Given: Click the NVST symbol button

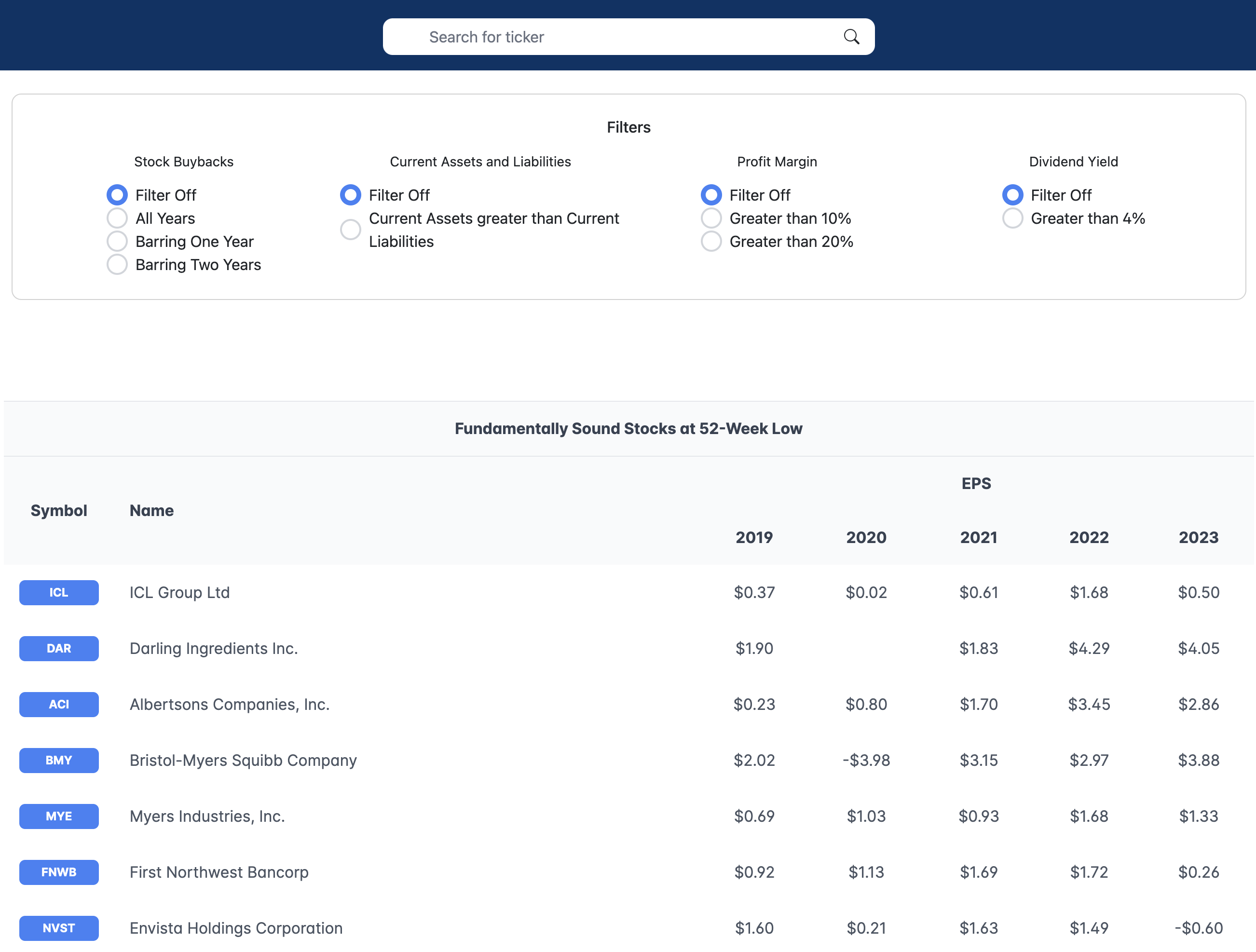Looking at the screenshot, I should [58, 927].
